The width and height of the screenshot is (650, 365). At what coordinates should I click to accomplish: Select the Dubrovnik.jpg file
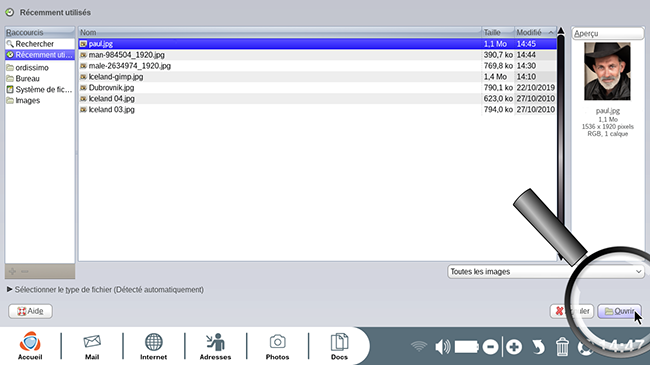point(318,88)
